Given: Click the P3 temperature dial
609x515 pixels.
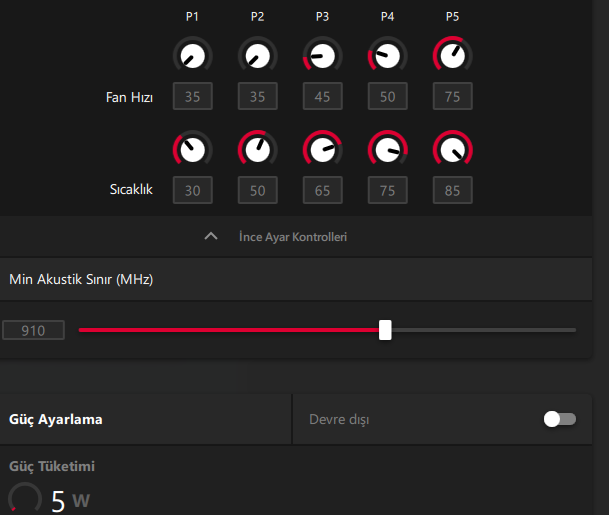Looking at the screenshot, I should [322, 150].
